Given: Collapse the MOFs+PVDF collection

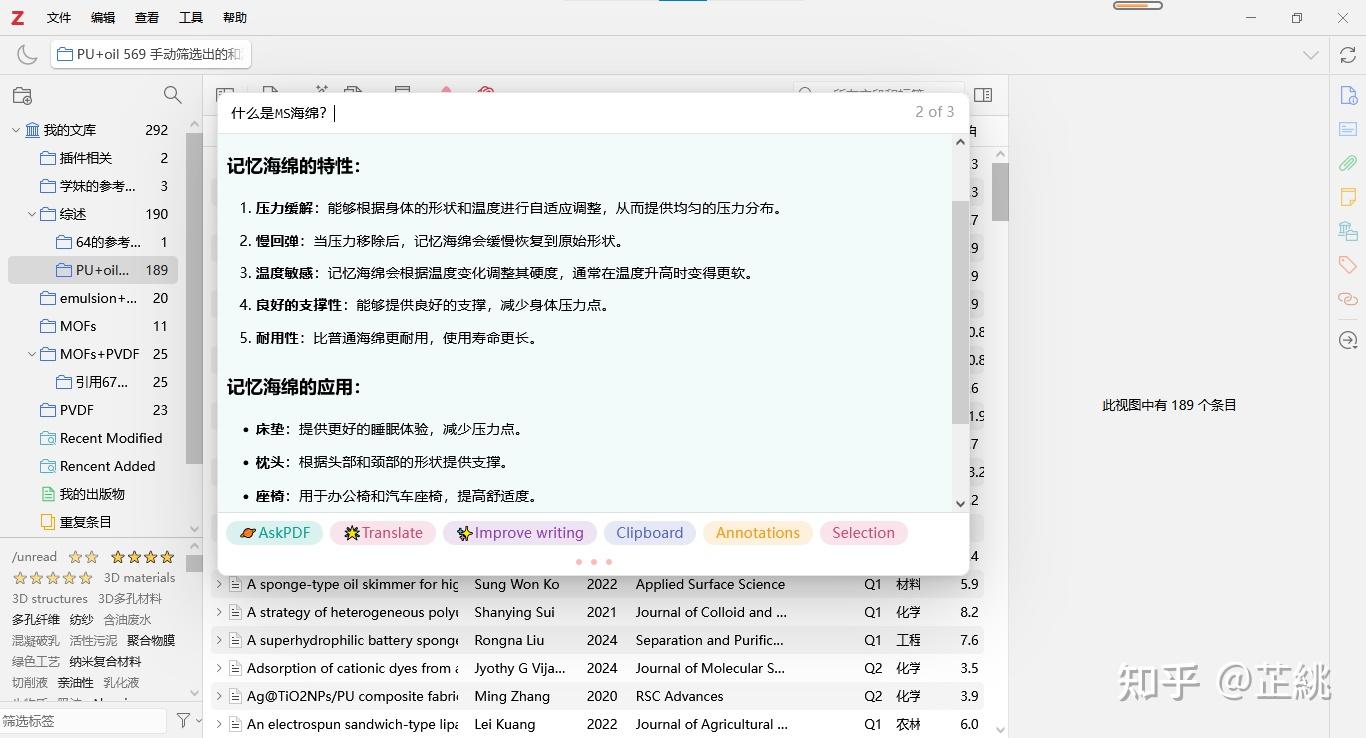Looking at the screenshot, I should (32, 354).
